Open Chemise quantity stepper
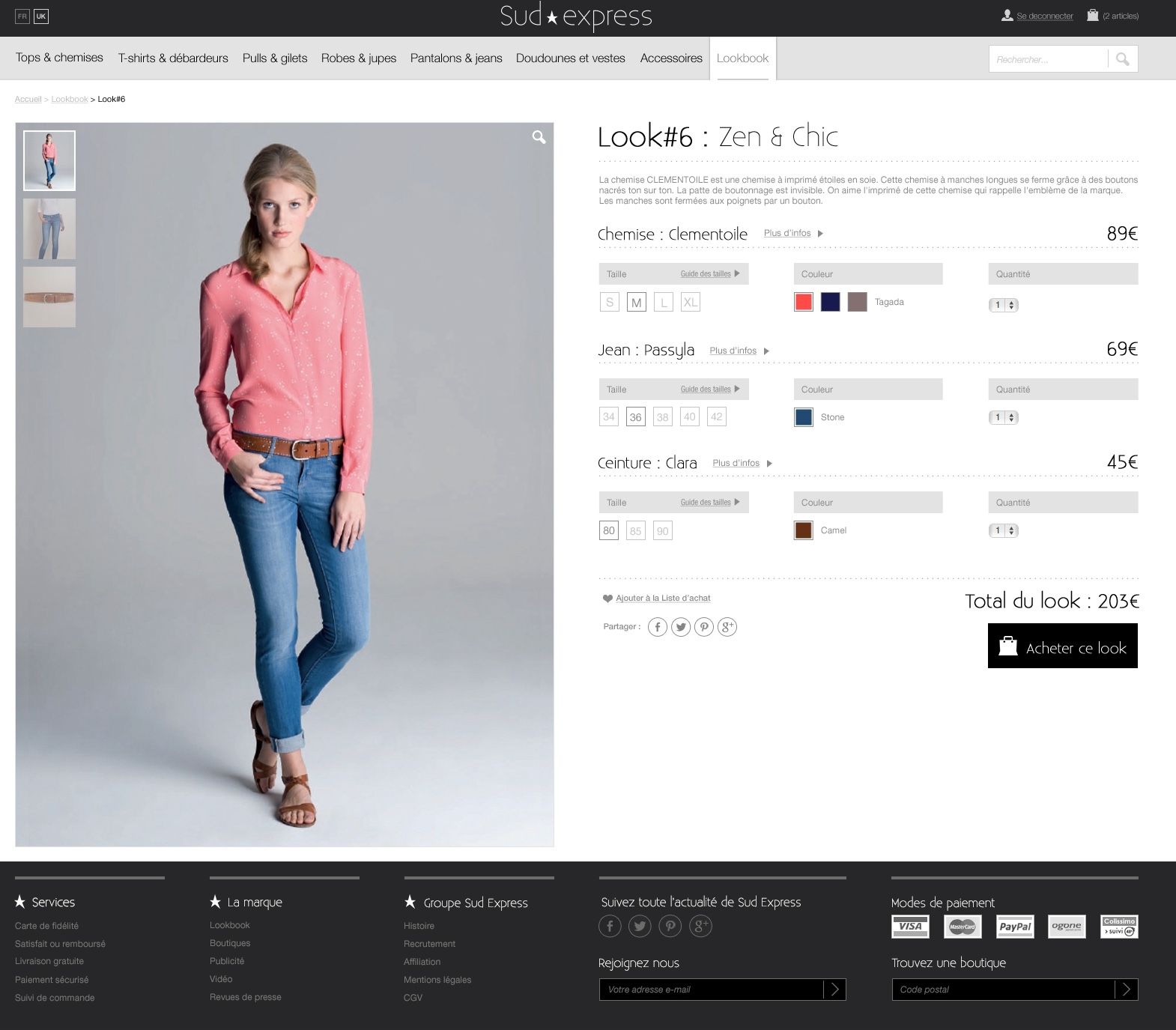1176x1030 pixels. pos(1004,305)
